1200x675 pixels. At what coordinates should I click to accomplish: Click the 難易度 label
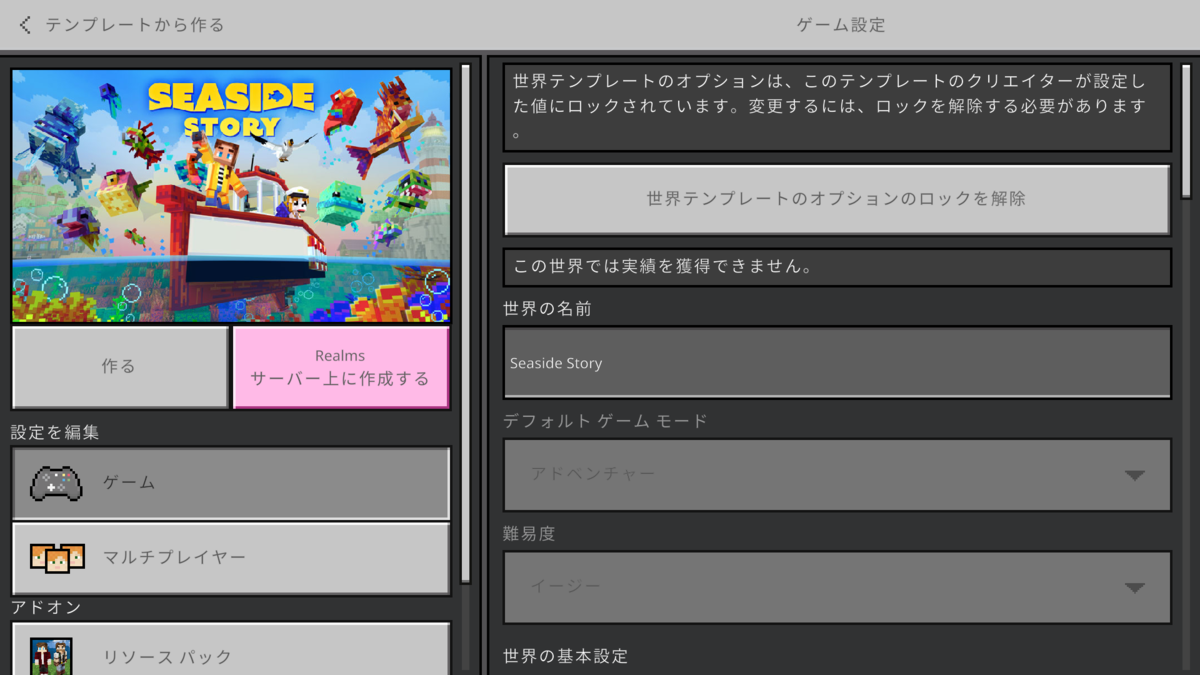[529, 534]
